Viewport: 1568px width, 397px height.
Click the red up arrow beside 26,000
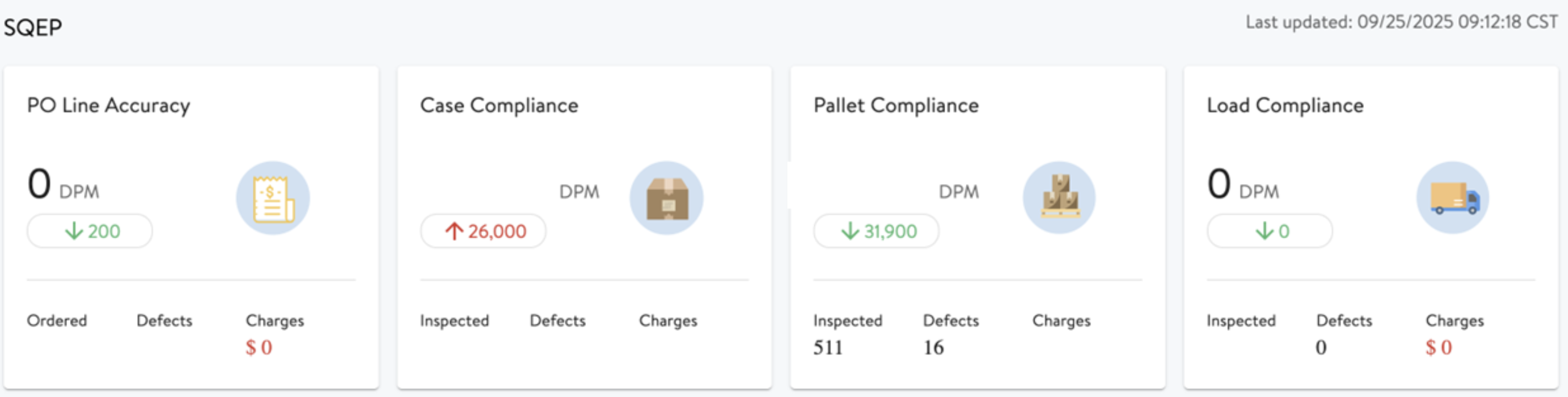pyautogui.click(x=454, y=231)
